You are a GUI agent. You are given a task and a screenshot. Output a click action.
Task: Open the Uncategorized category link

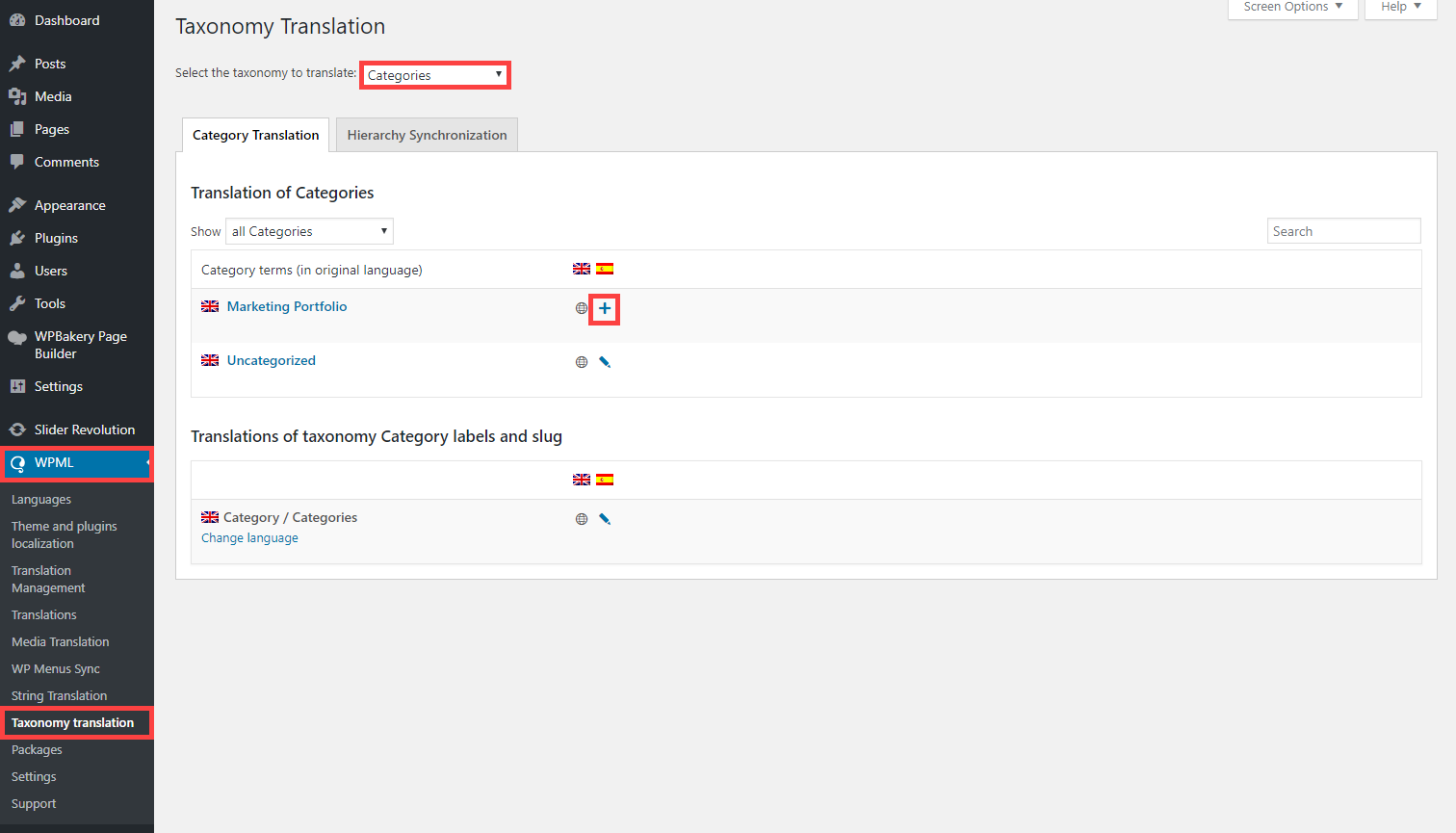pos(272,360)
